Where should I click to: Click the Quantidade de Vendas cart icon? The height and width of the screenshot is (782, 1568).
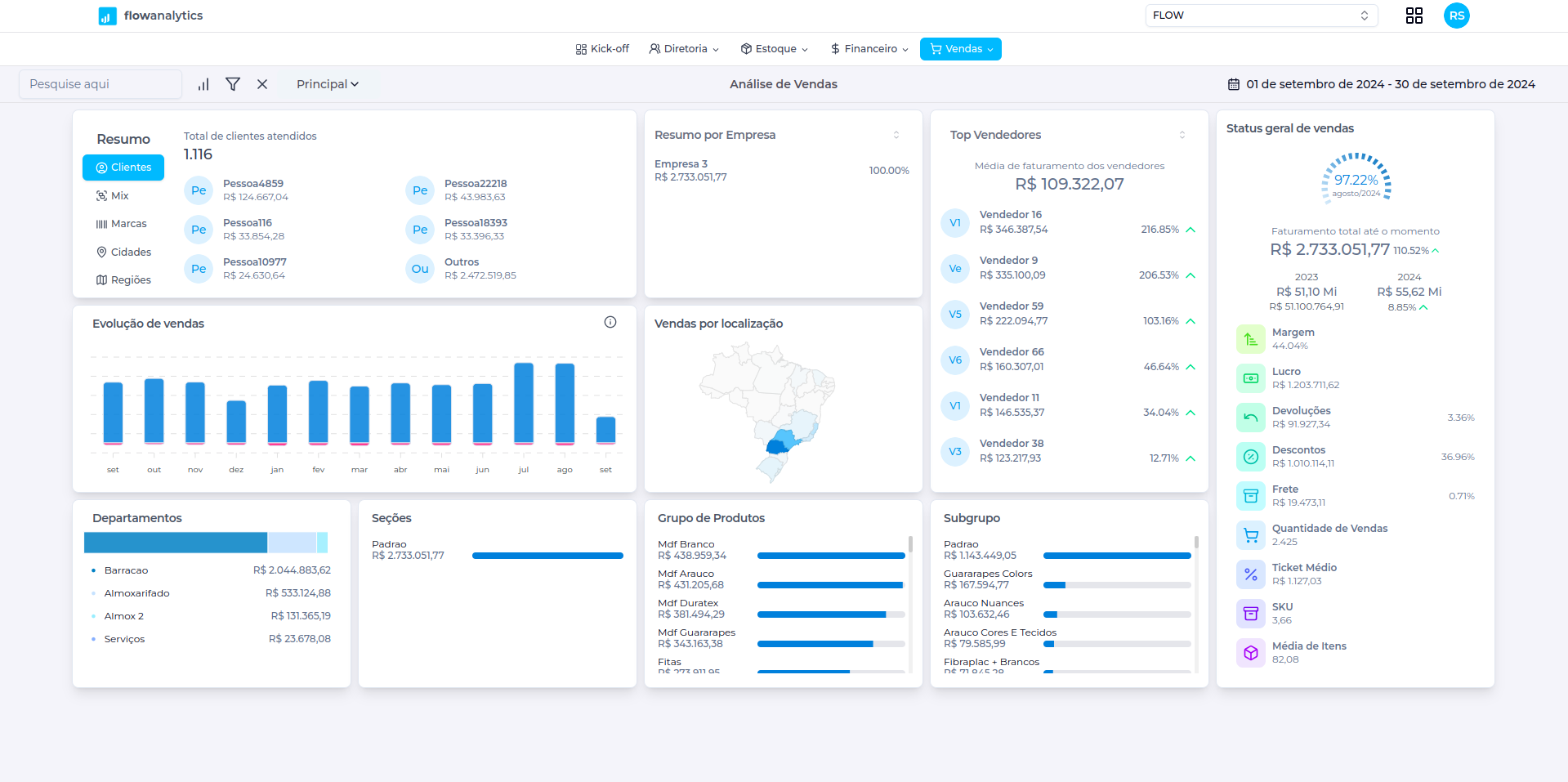click(x=1251, y=535)
